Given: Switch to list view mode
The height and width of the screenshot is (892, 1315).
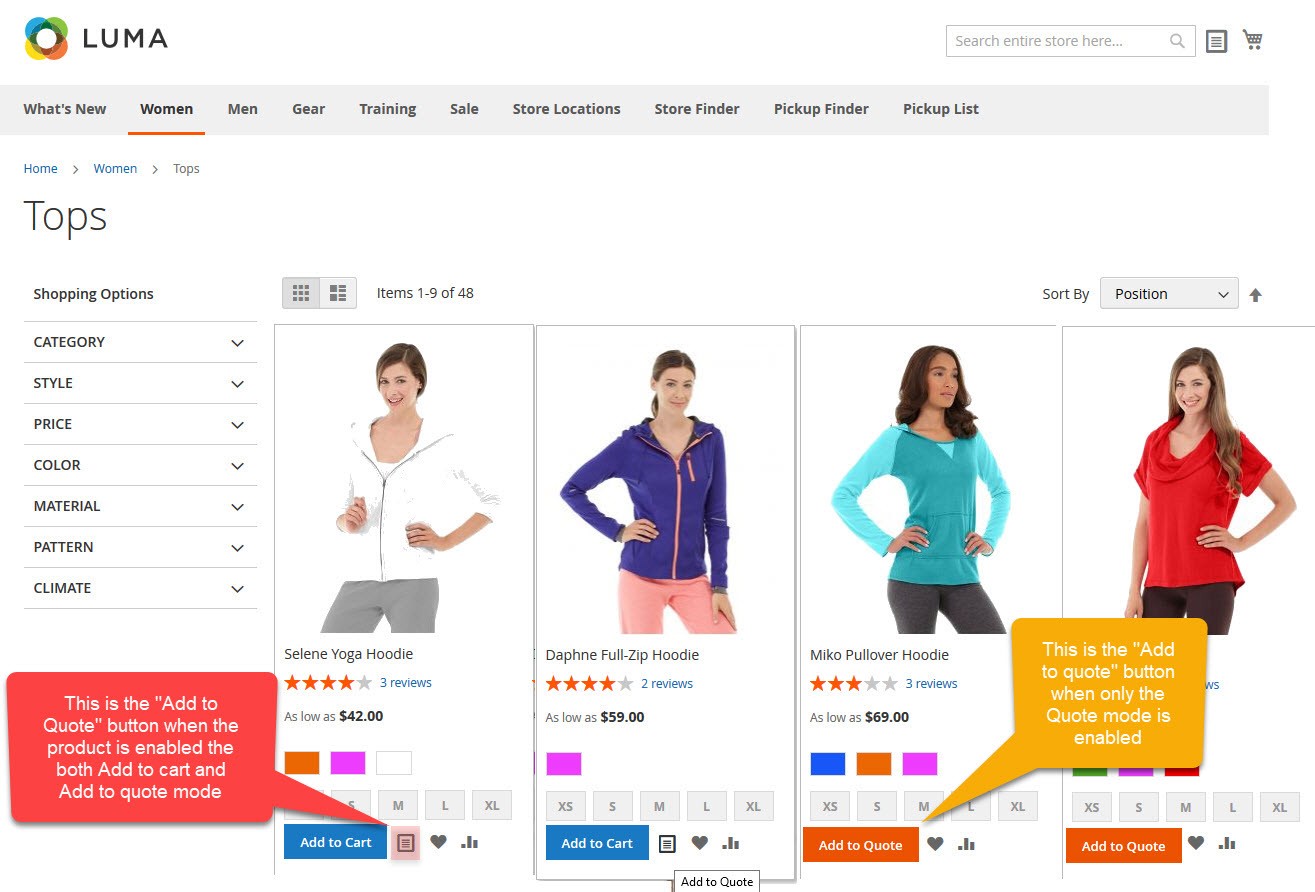Looking at the screenshot, I should [x=338, y=293].
